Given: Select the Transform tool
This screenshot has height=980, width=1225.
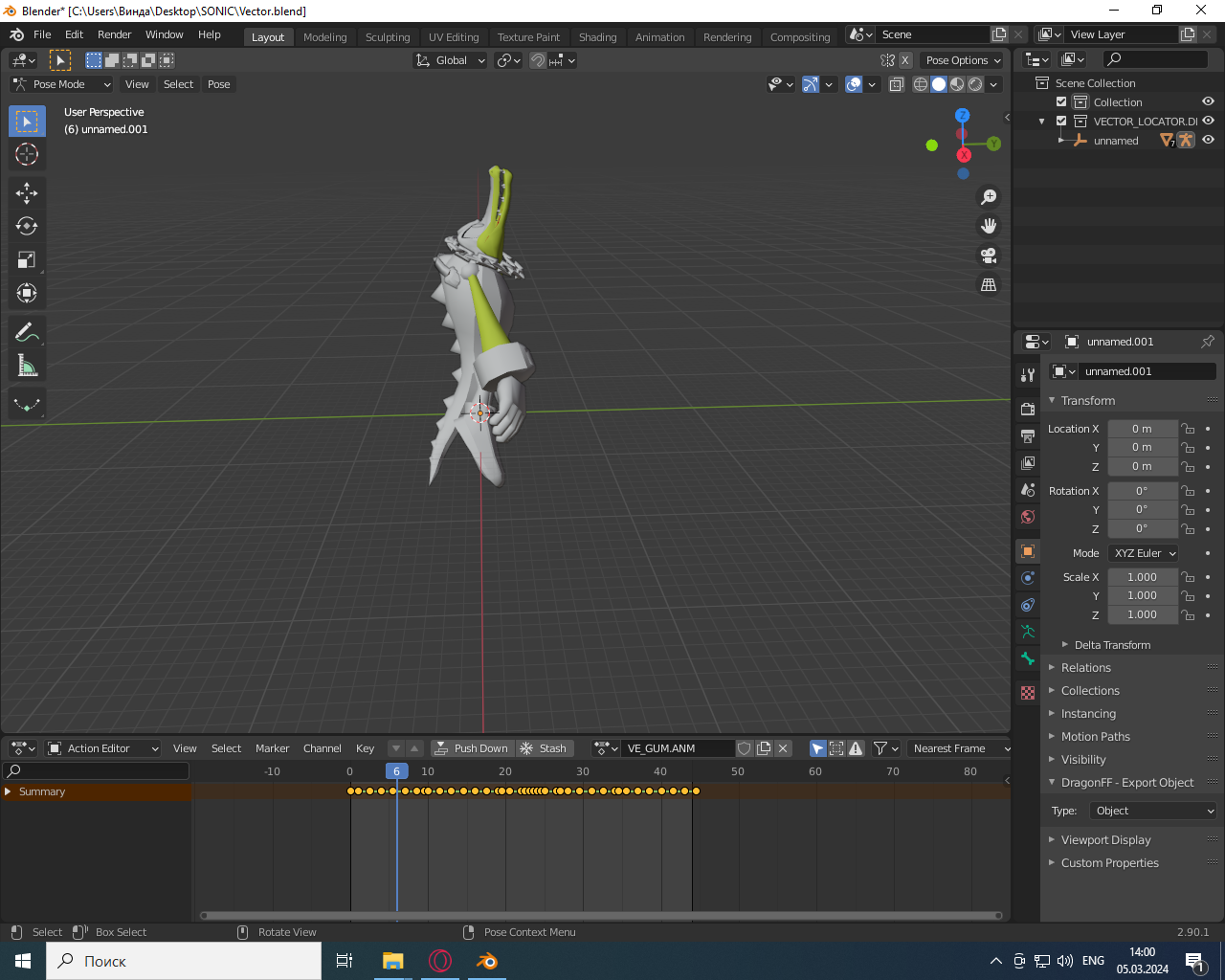Looking at the screenshot, I should click(27, 293).
